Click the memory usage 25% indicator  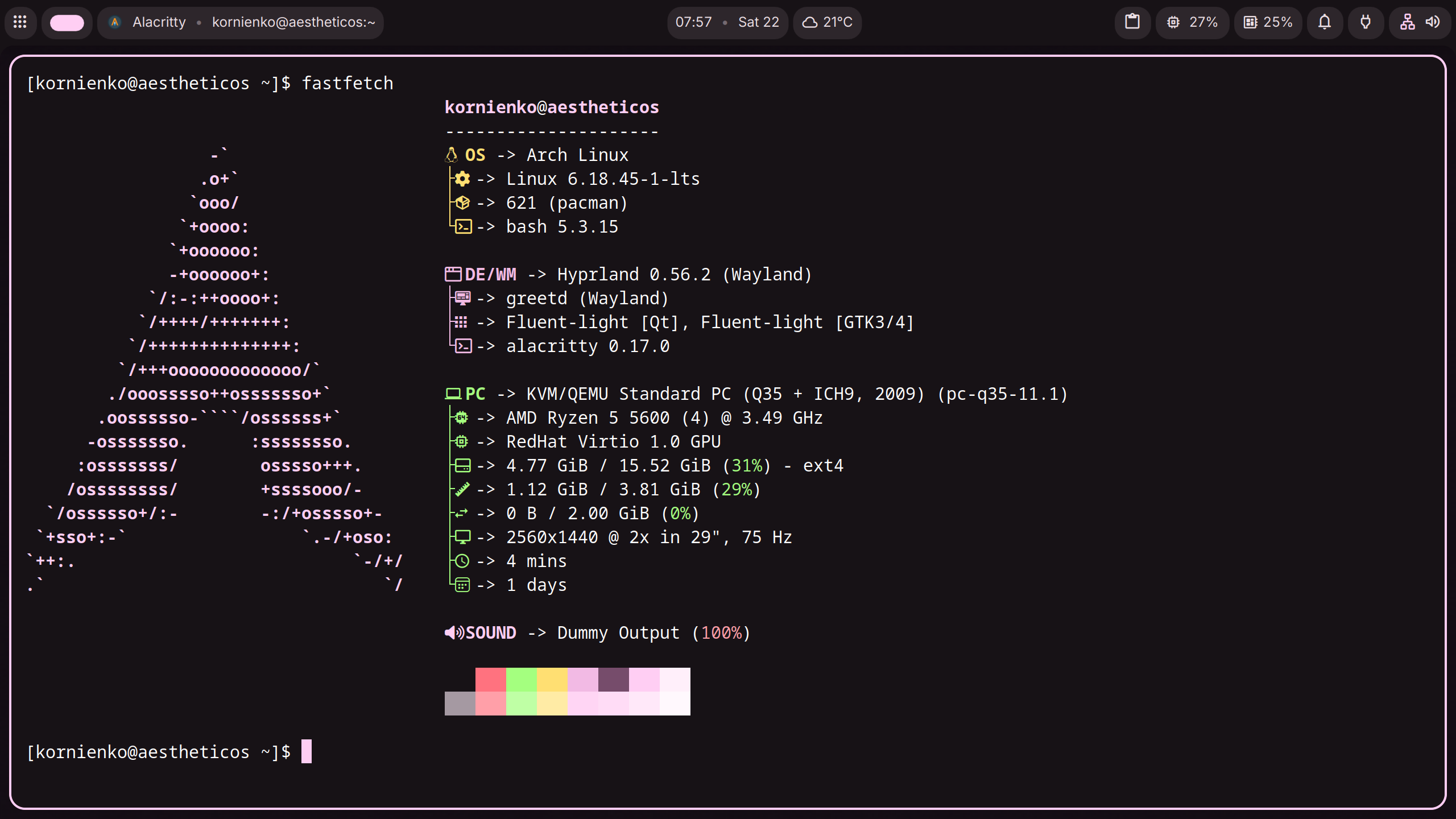coord(1268,22)
